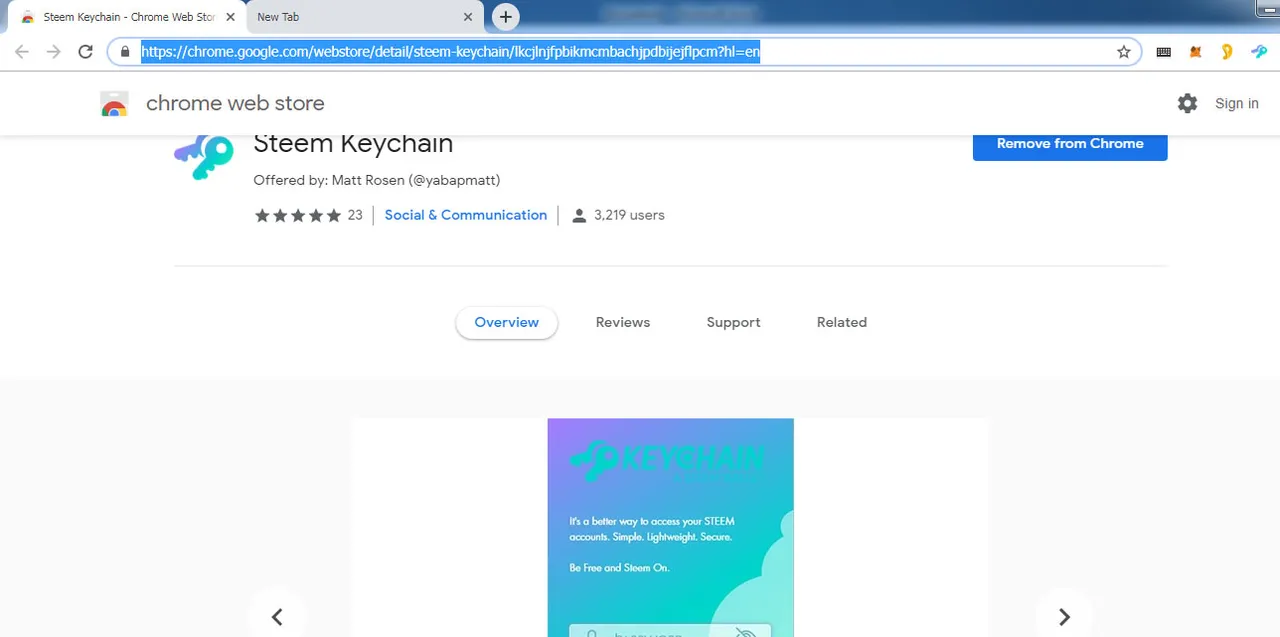The image size is (1280, 637).
Task: Select the Overview tab
Action: point(507,322)
